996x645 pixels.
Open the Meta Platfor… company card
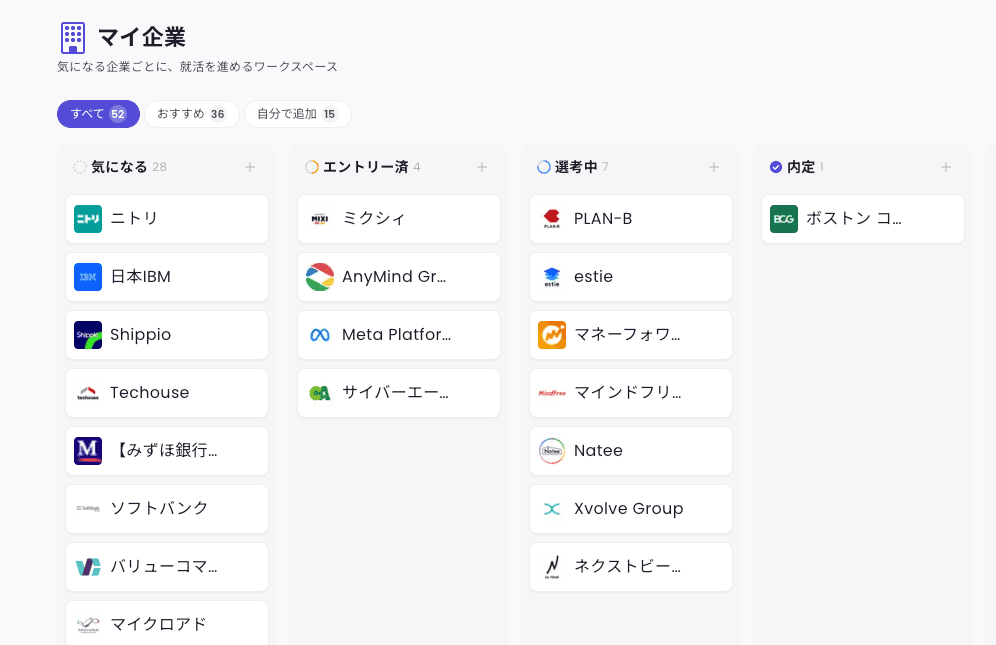tap(399, 335)
